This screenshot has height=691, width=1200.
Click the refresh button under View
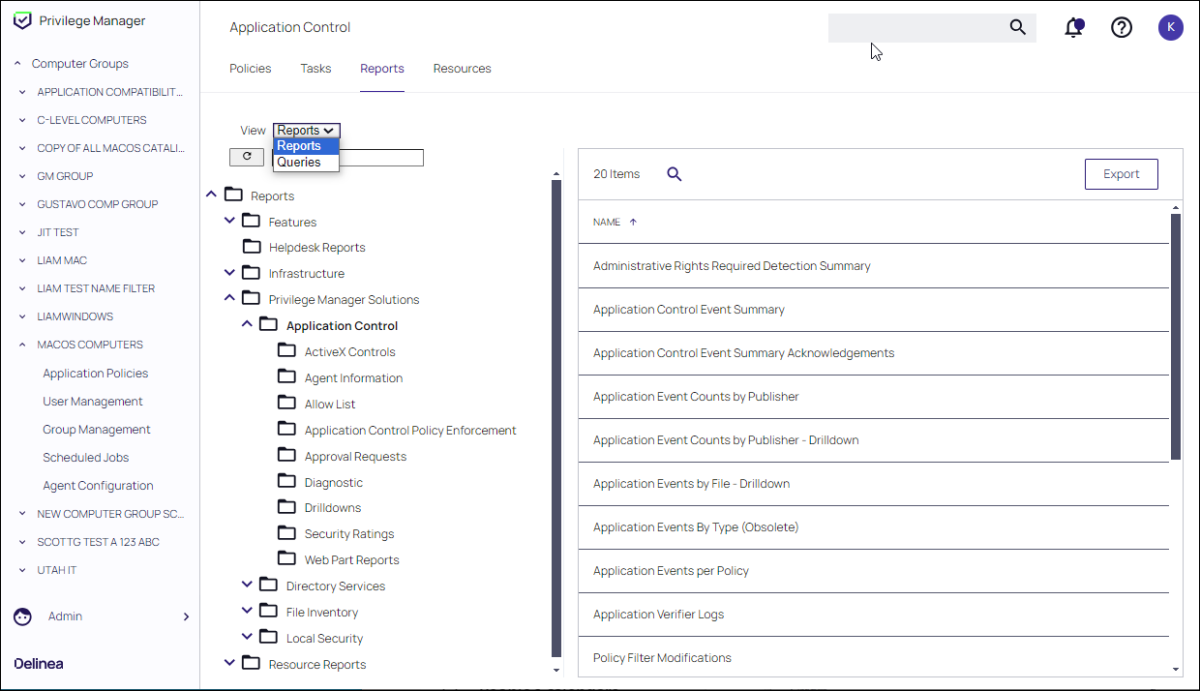point(246,157)
